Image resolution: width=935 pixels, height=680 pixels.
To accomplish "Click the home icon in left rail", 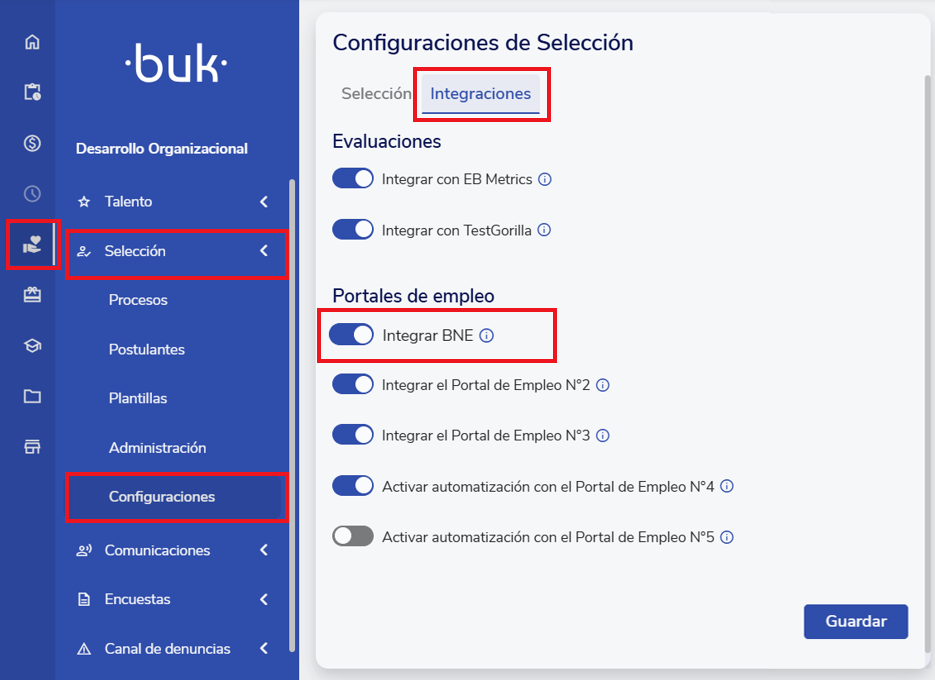I will pos(32,42).
